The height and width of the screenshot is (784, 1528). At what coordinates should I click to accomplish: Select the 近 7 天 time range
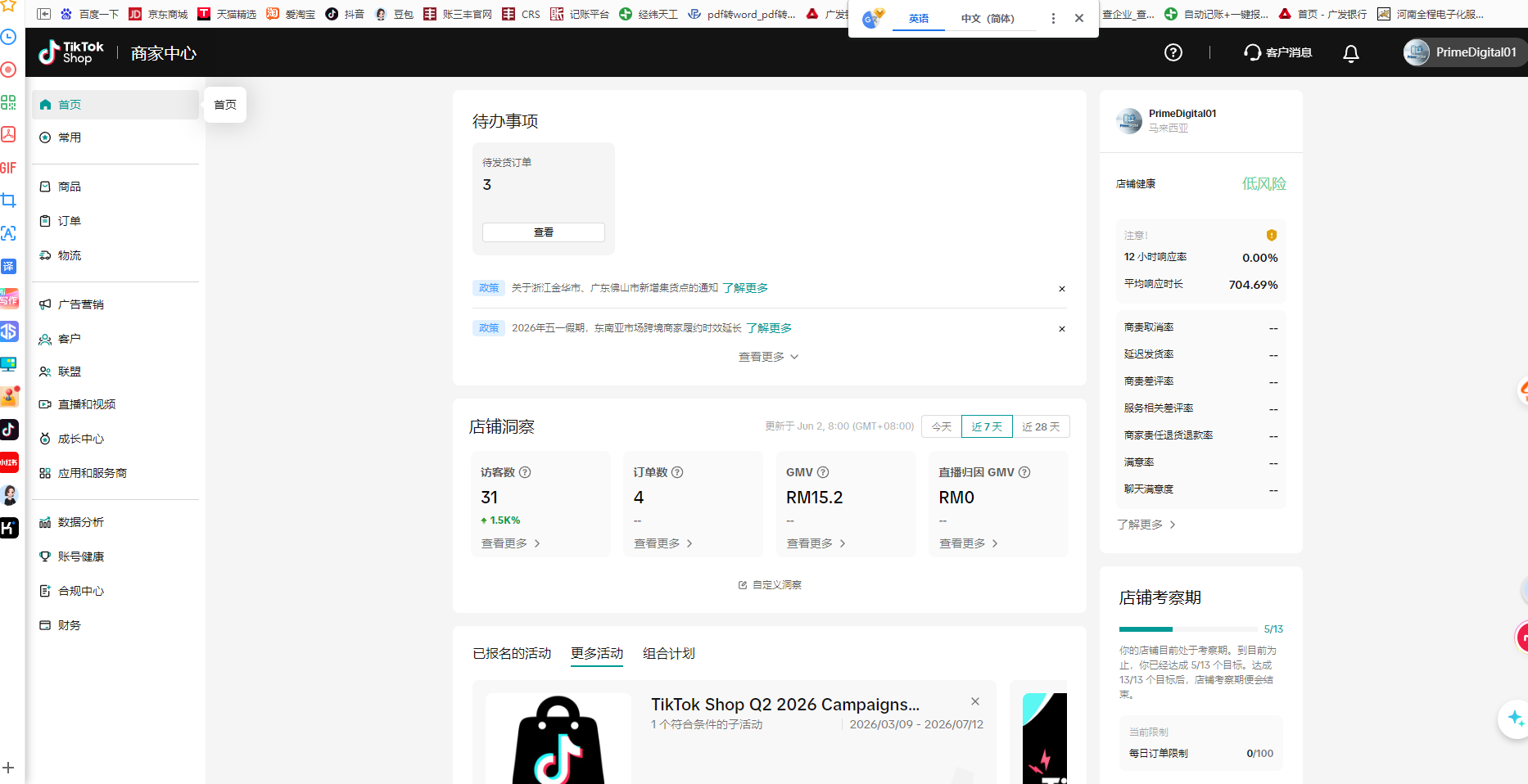[987, 426]
